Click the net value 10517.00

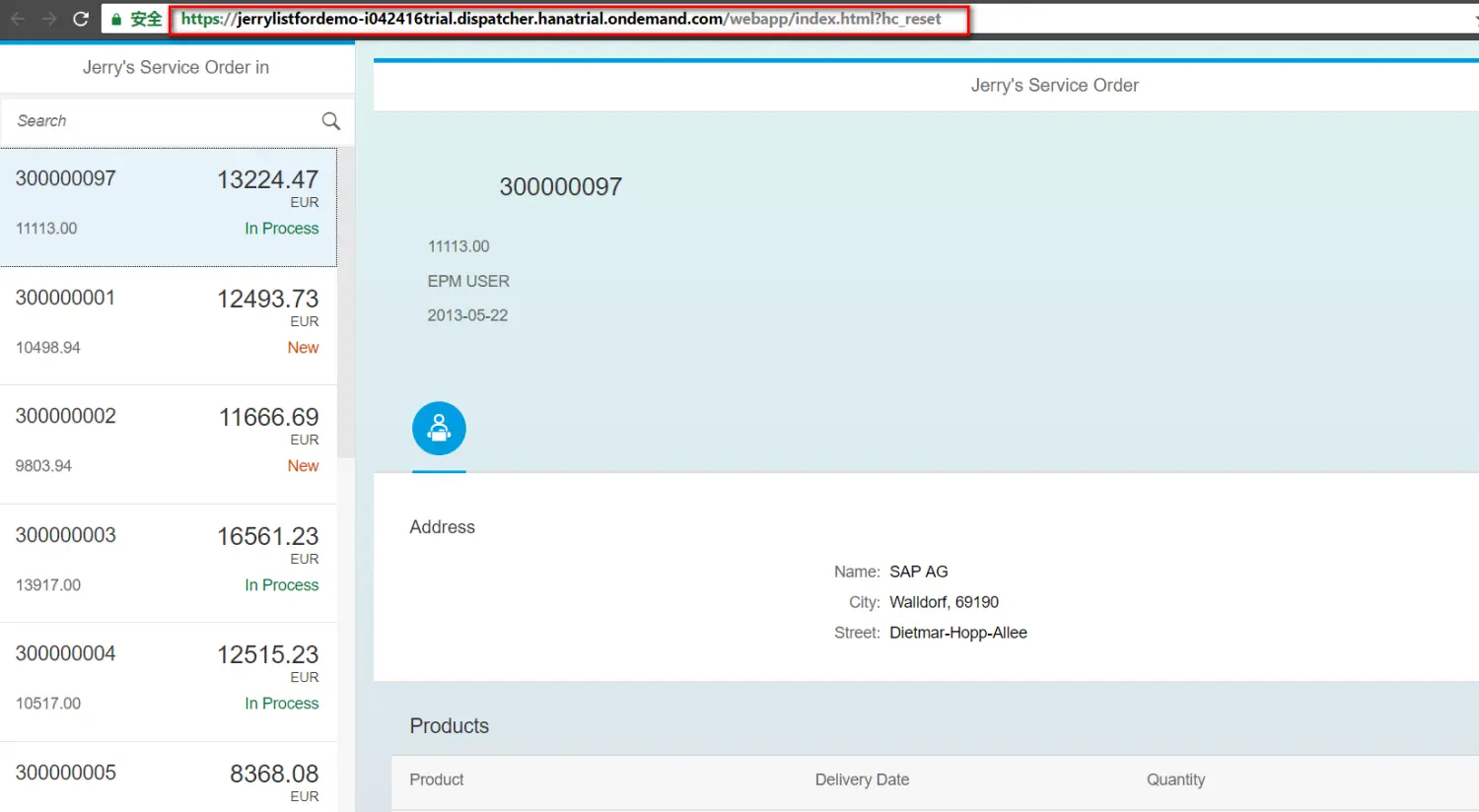click(x=47, y=703)
